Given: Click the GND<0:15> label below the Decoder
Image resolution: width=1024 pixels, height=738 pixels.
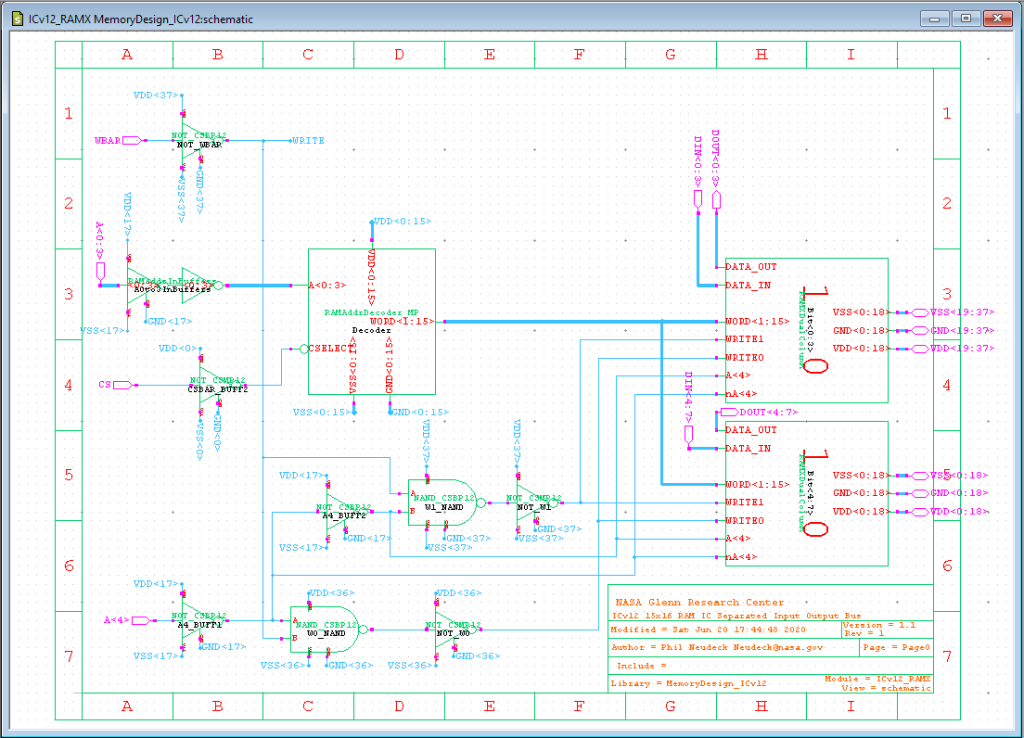Looking at the screenshot, I should [421, 412].
